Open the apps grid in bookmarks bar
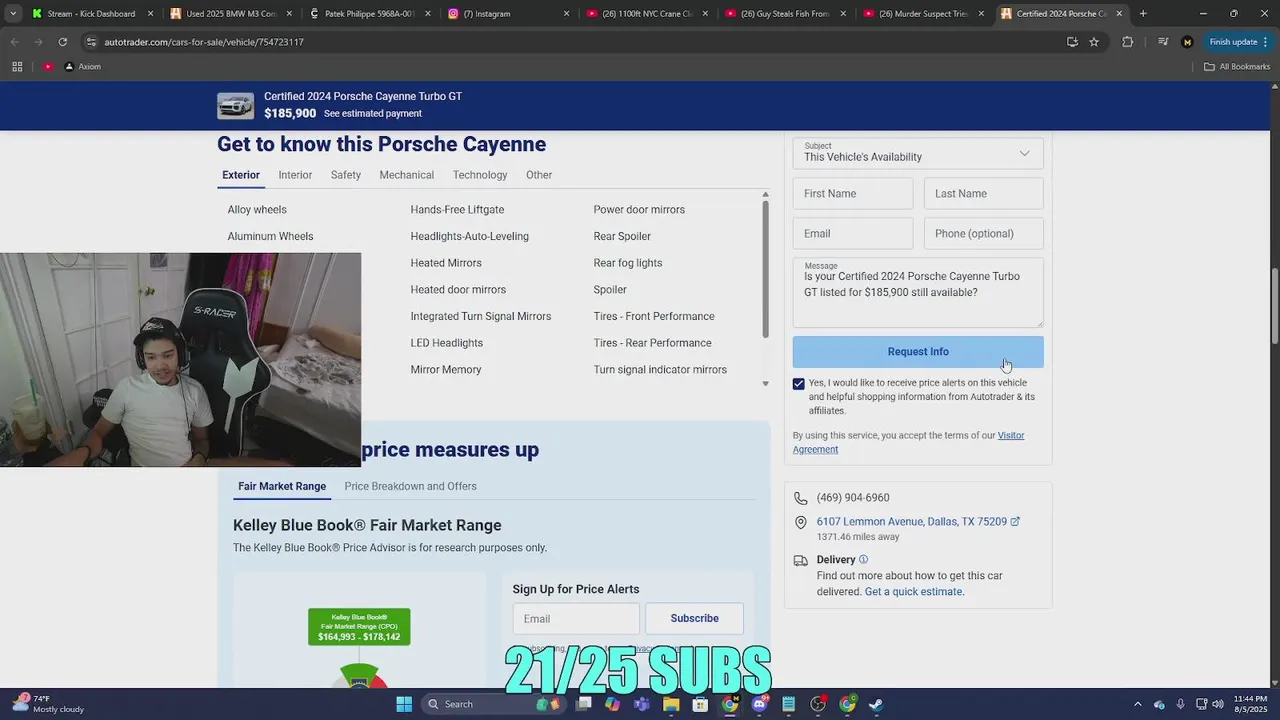Image resolution: width=1280 pixels, height=720 pixels. point(17,67)
